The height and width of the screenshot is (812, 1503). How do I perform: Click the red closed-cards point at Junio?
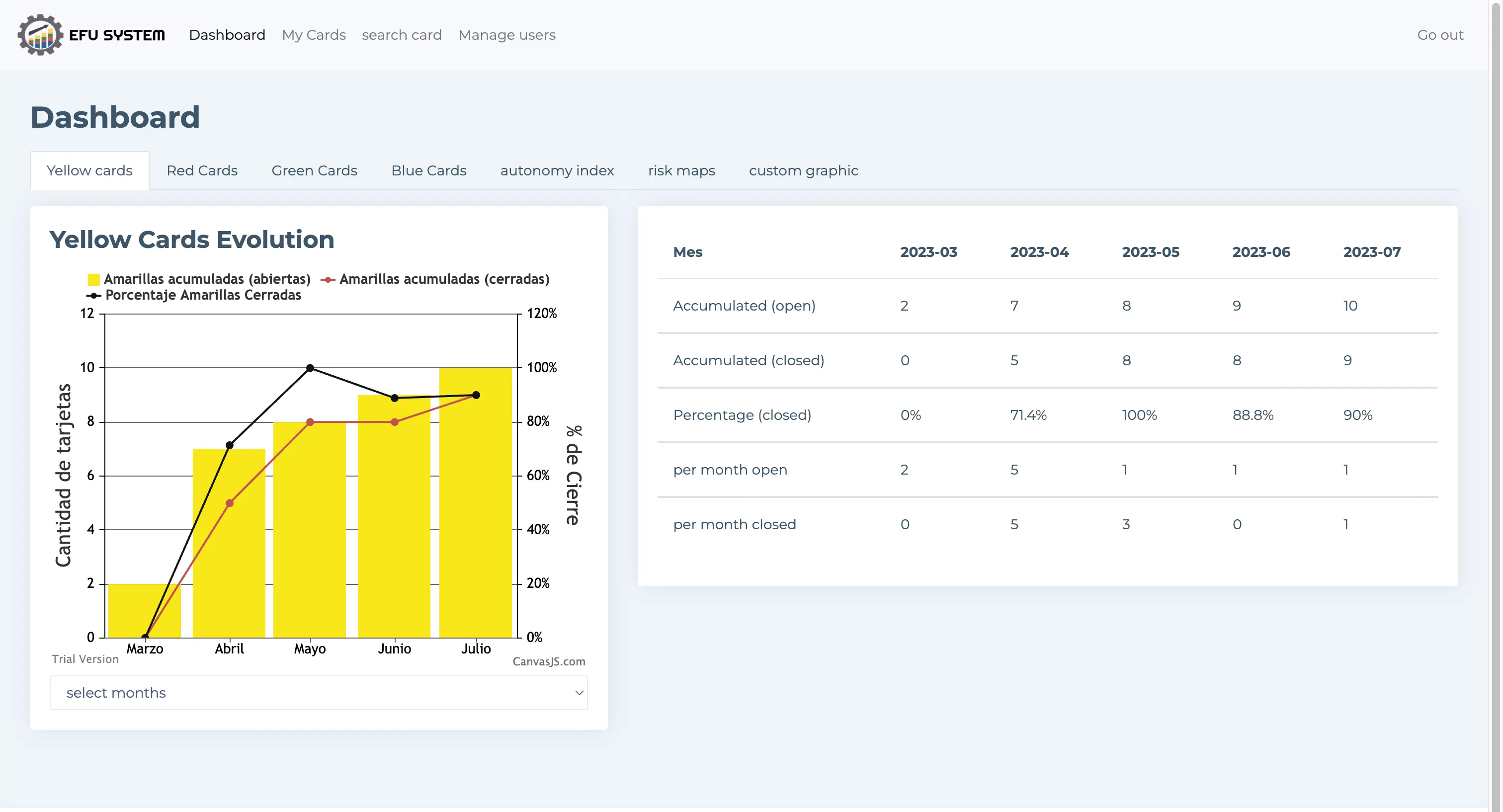coord(395,422)
